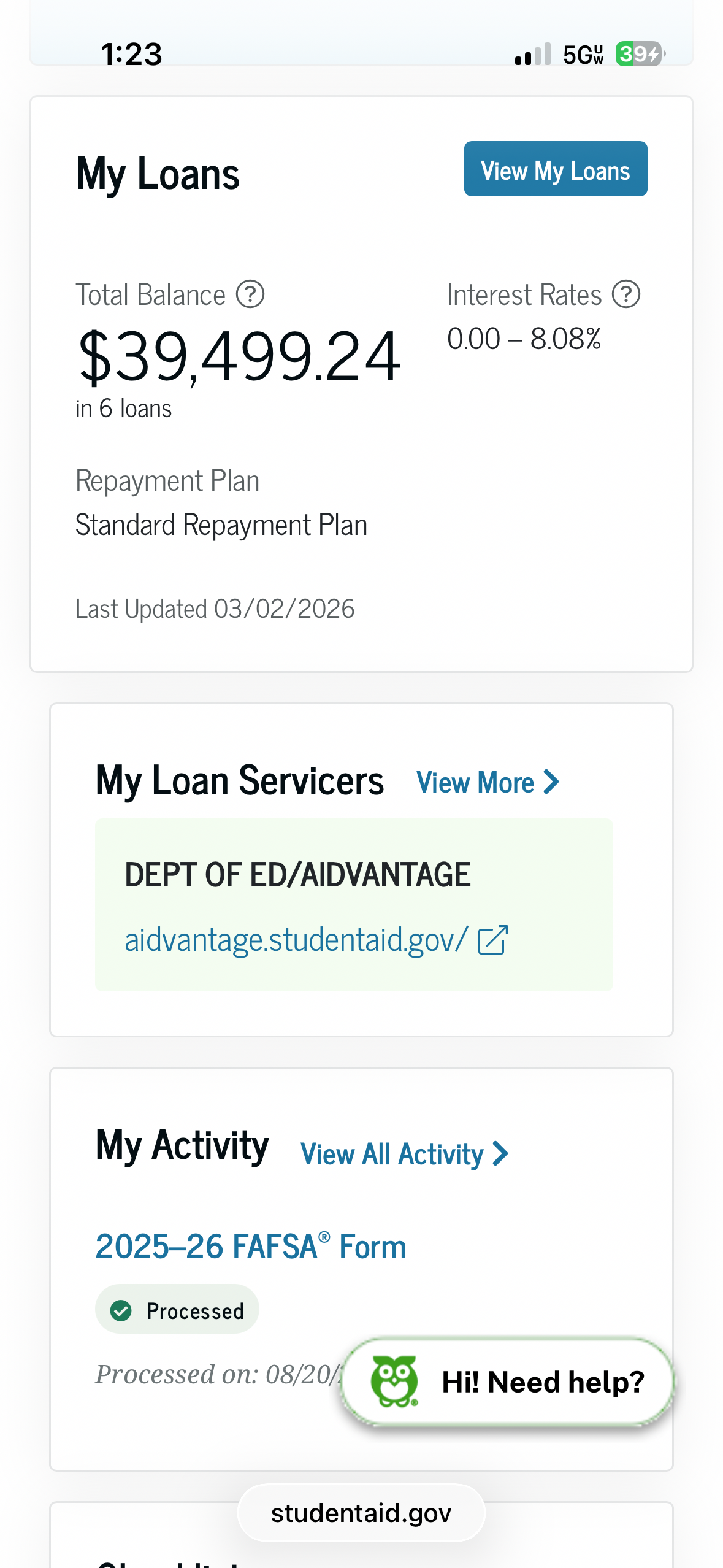This screenshot has width=723, height=1568.
Task: Click the View All Activity link text
Action: pyautogui.click(x=391, y=1155)
